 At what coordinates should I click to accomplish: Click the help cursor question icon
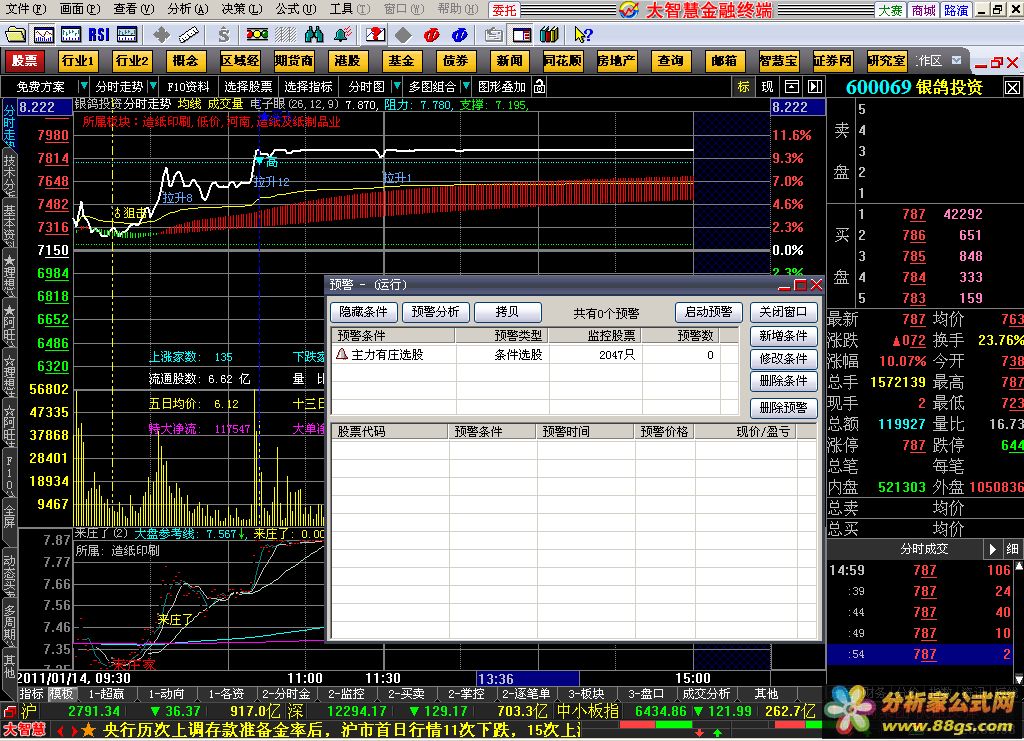tap(583, 35)
